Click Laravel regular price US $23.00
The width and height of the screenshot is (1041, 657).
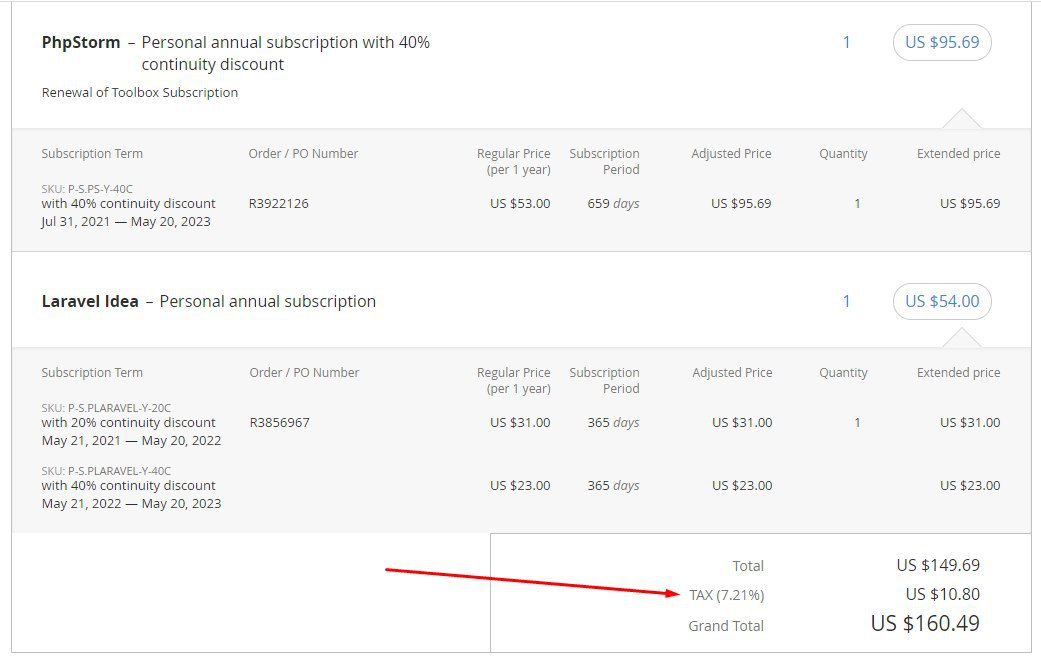click(520, 486)
